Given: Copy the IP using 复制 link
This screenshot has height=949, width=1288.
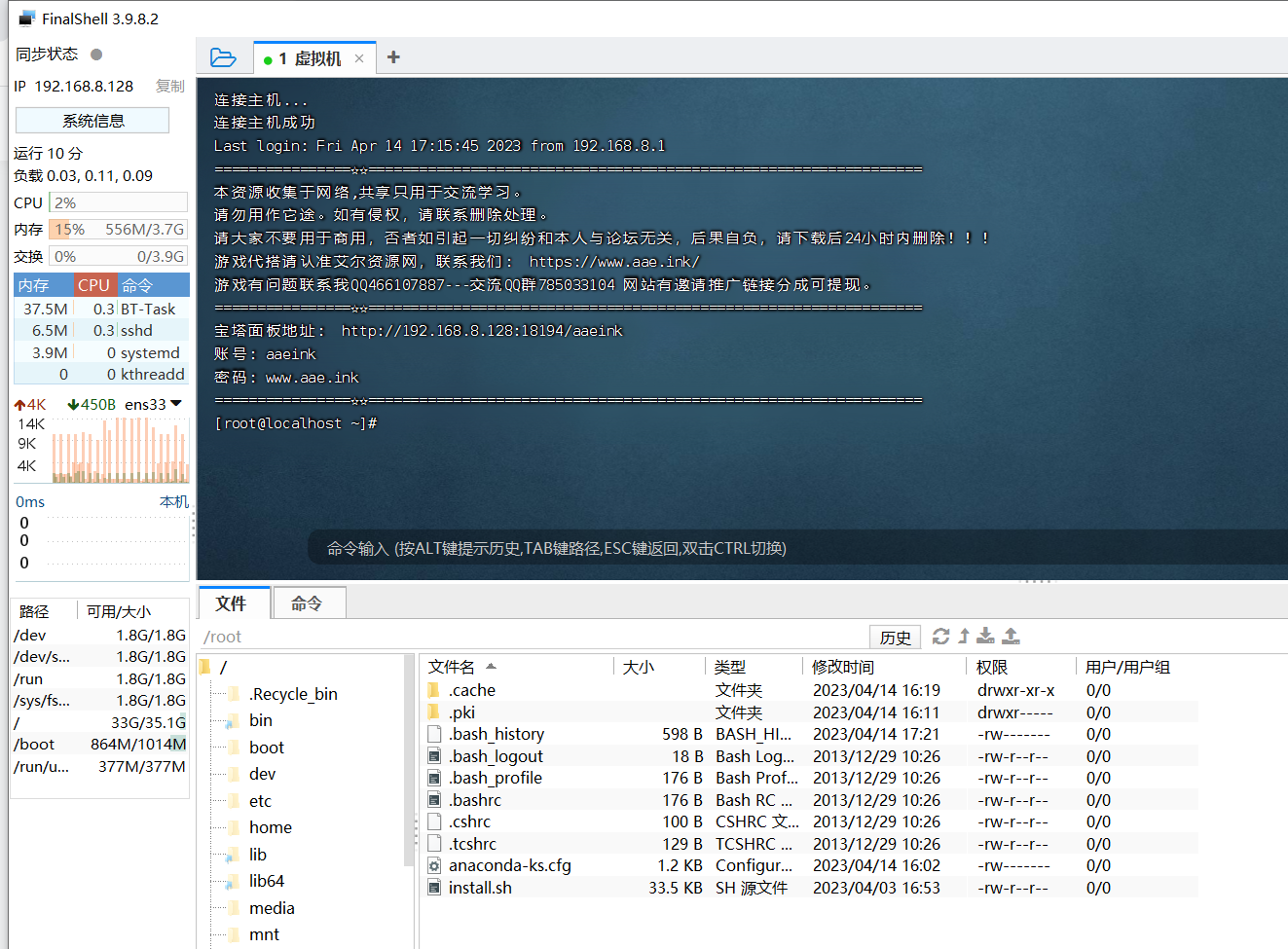Looking at the screenshot, I should coord(169,86).
